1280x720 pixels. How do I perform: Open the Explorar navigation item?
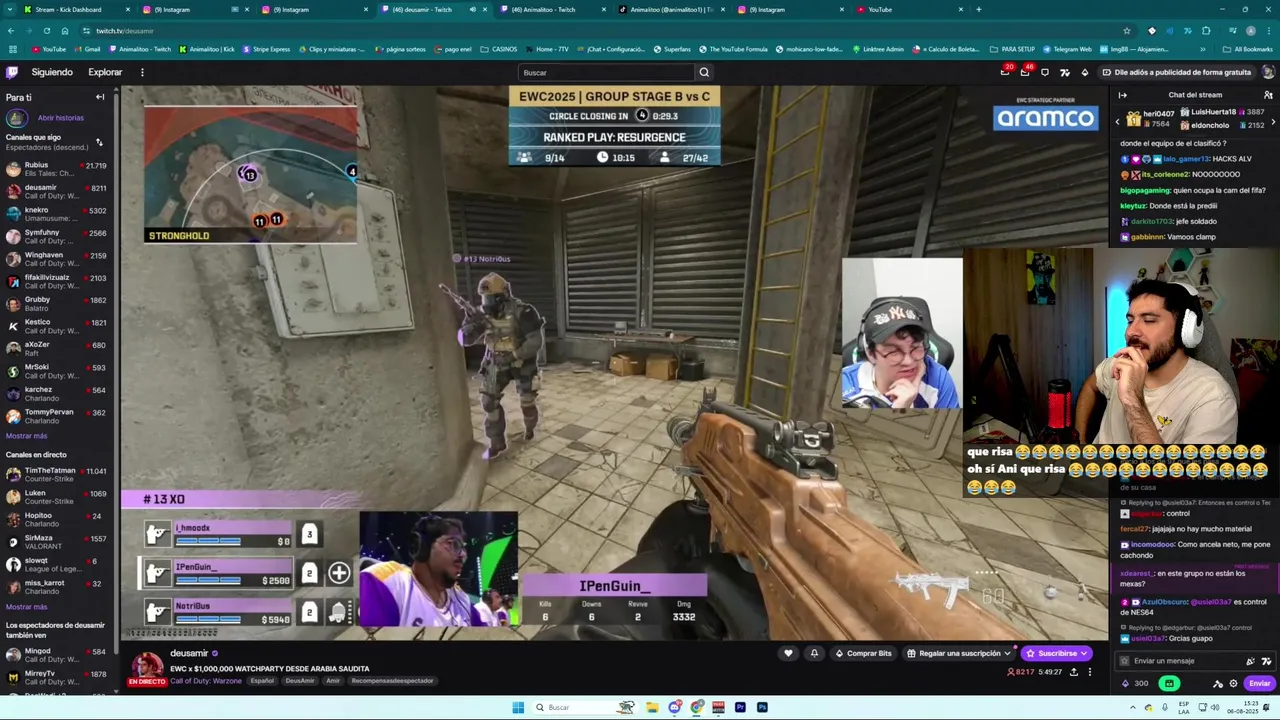coord(105,72)
